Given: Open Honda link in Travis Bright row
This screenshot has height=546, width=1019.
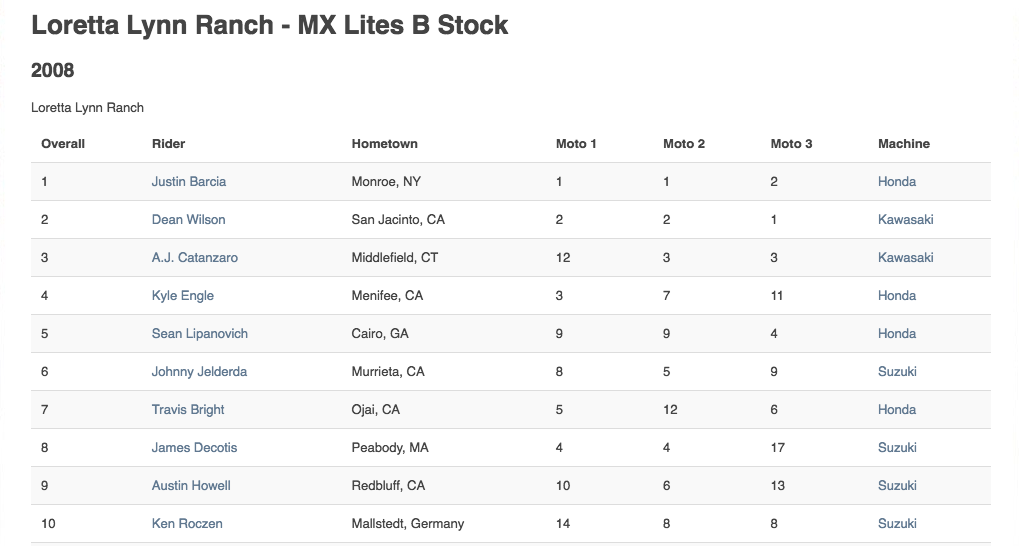Looking at the screenshot, I should (897, 410).
